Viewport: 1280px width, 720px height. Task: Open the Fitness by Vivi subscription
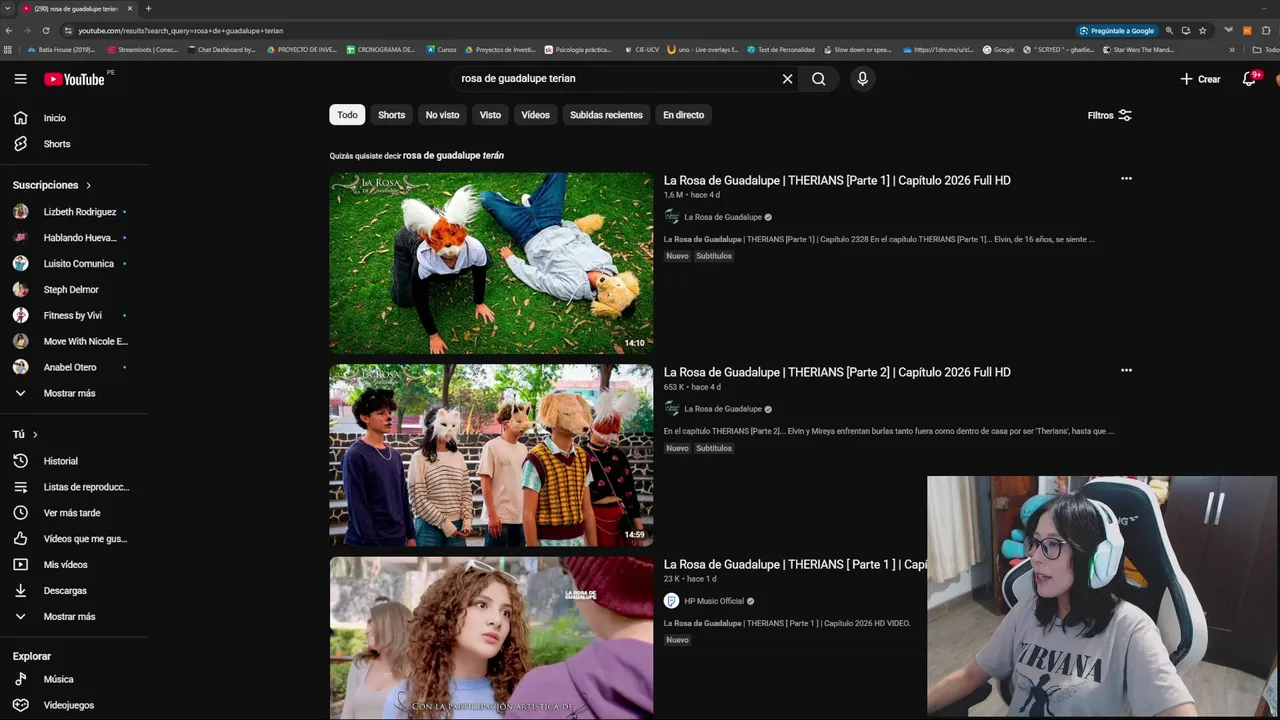[x=74, y=315]
